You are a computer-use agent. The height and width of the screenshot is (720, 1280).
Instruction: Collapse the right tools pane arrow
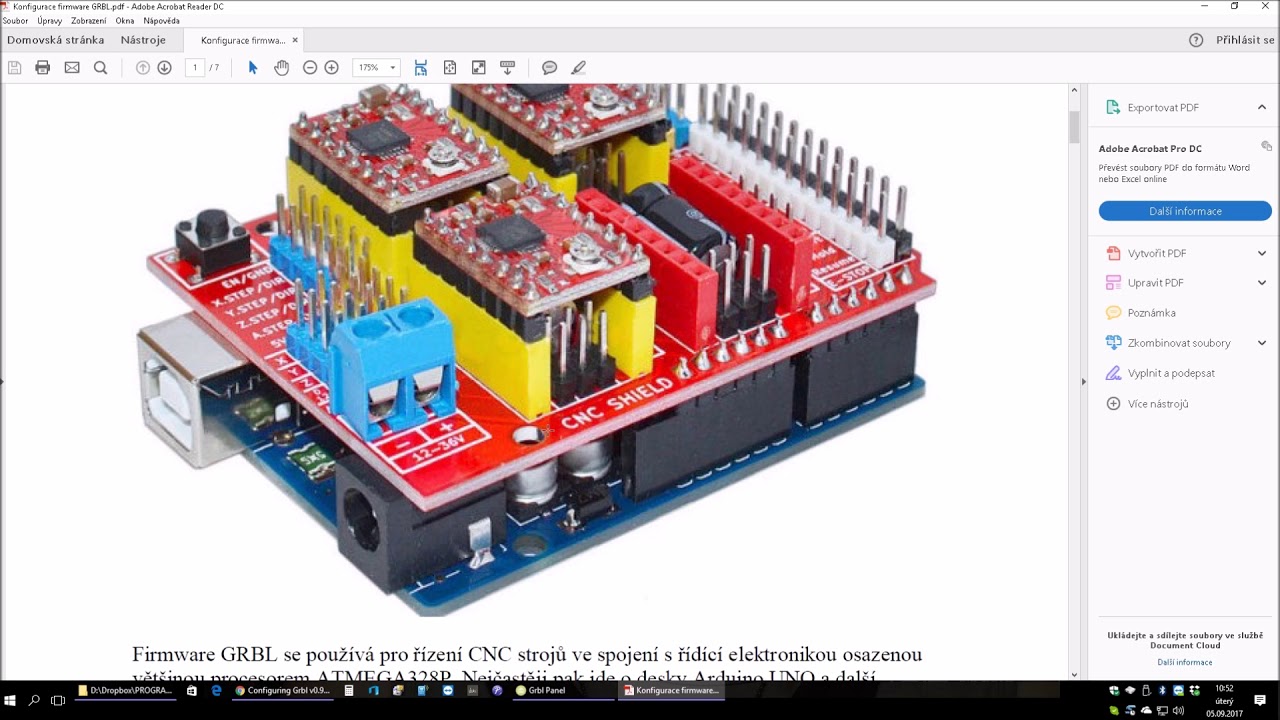[1083, 381]
